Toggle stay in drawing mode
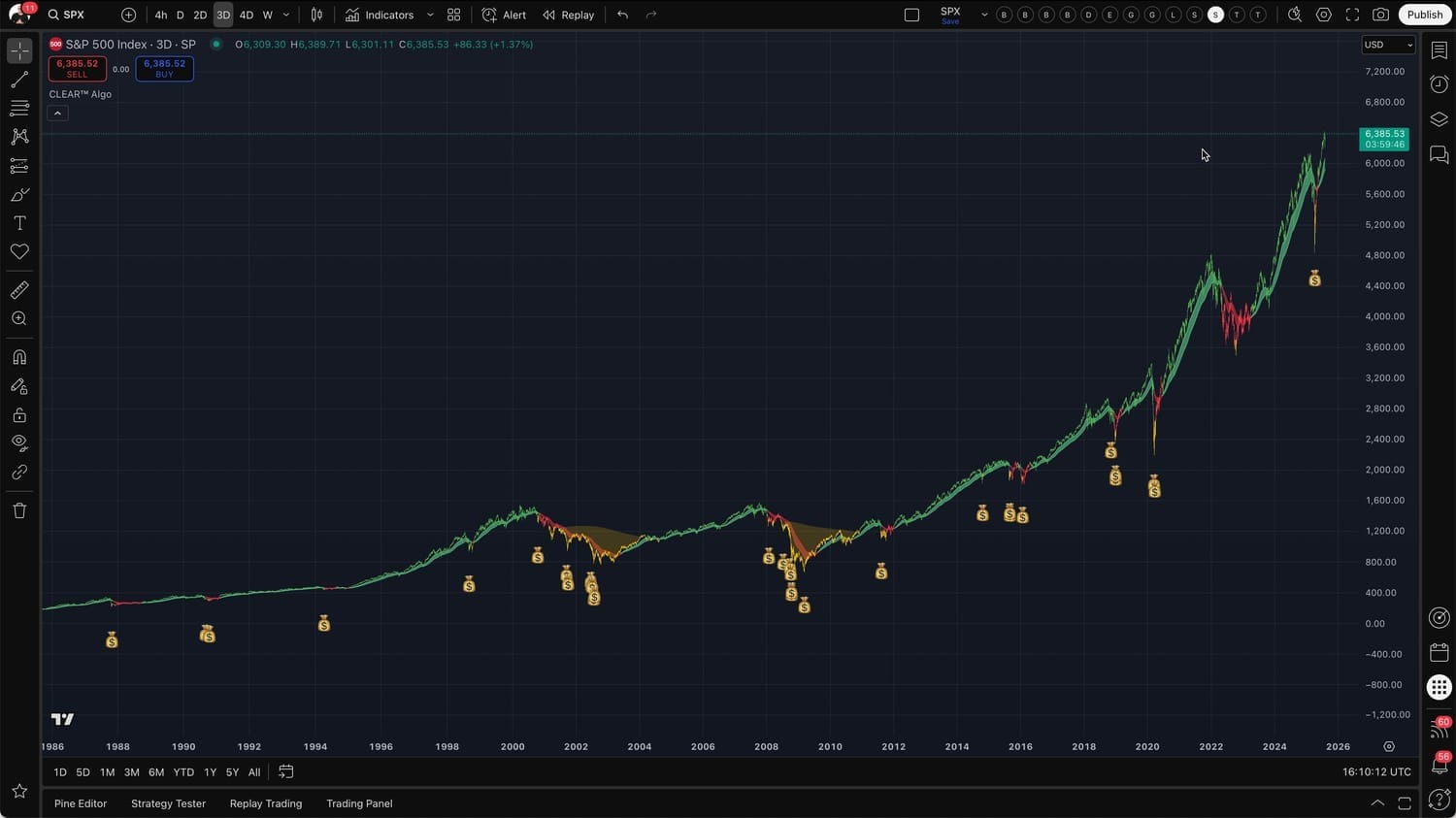The image size is (1456, 818). click(19, 386)
